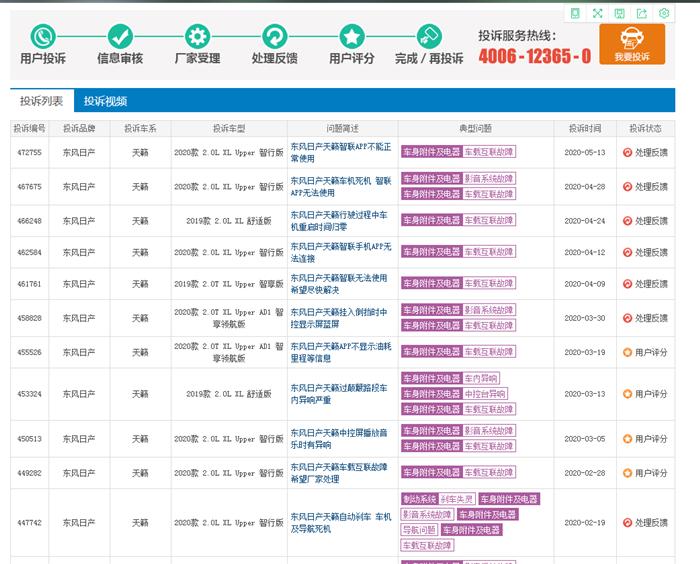Click the 信息审核 checkmark step icon
This screenshot has height=564, width=700.
120,37
